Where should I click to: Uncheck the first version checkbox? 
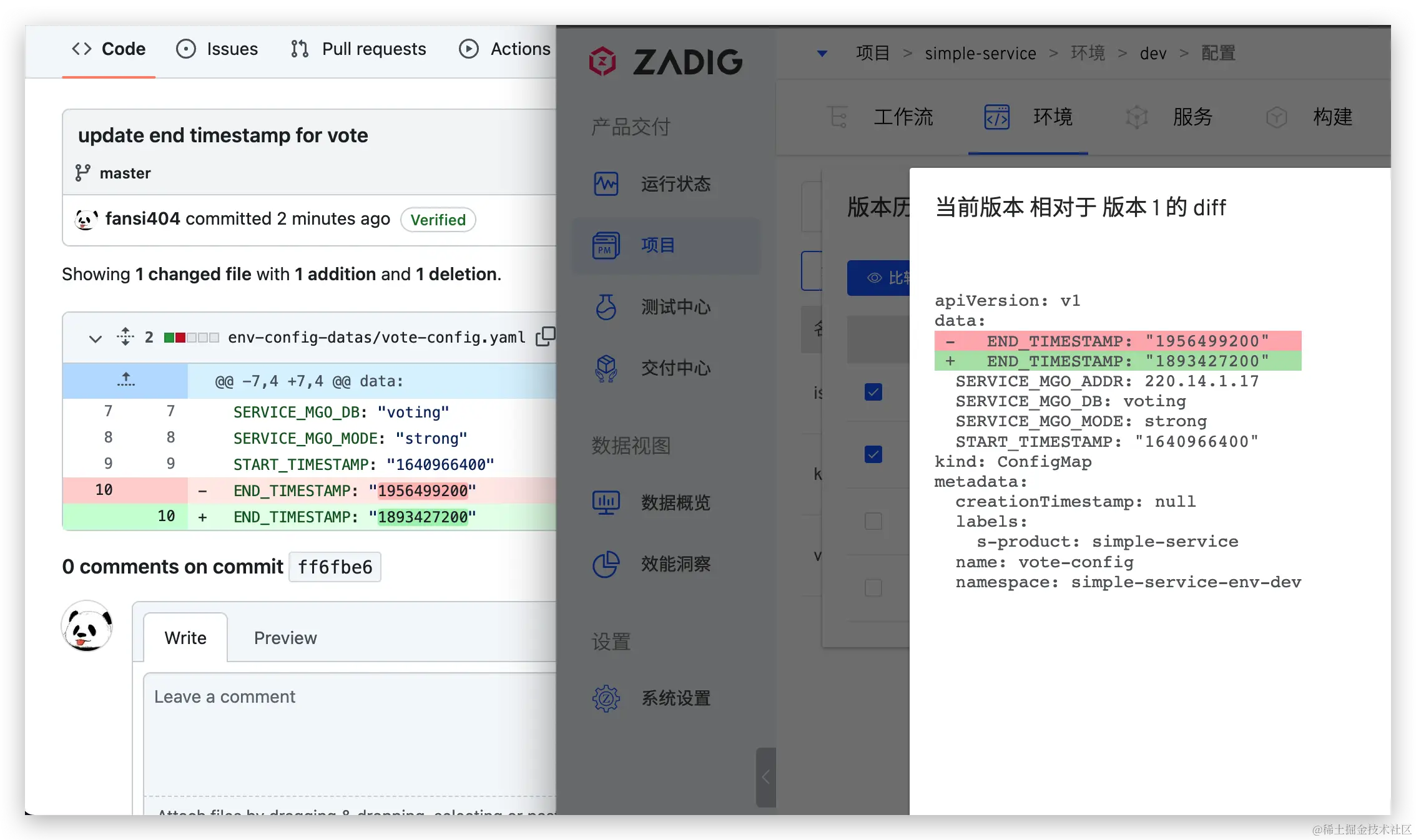click(x=873, y=392)
